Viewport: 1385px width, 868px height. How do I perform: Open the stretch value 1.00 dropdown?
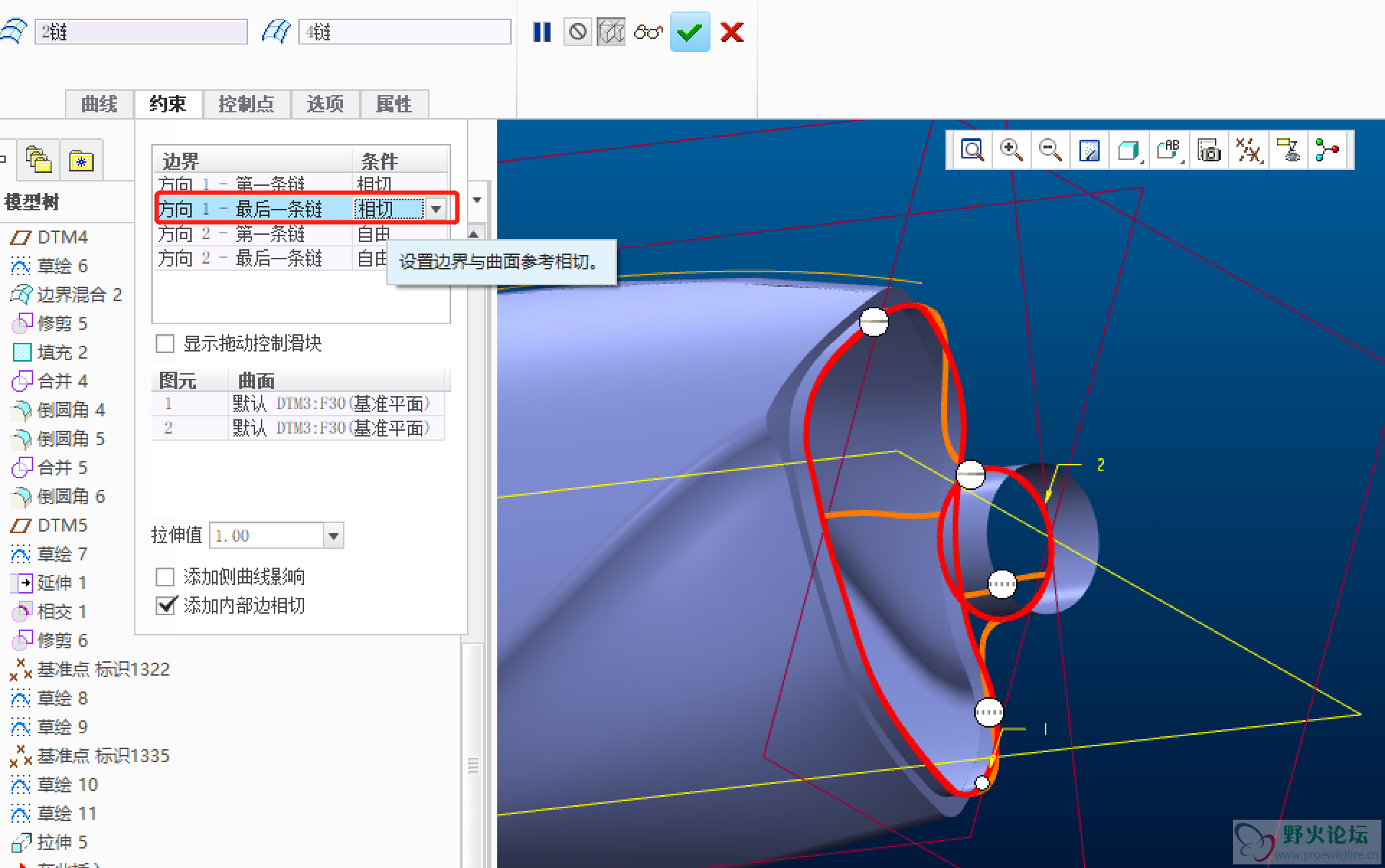[x=333, y=536]
